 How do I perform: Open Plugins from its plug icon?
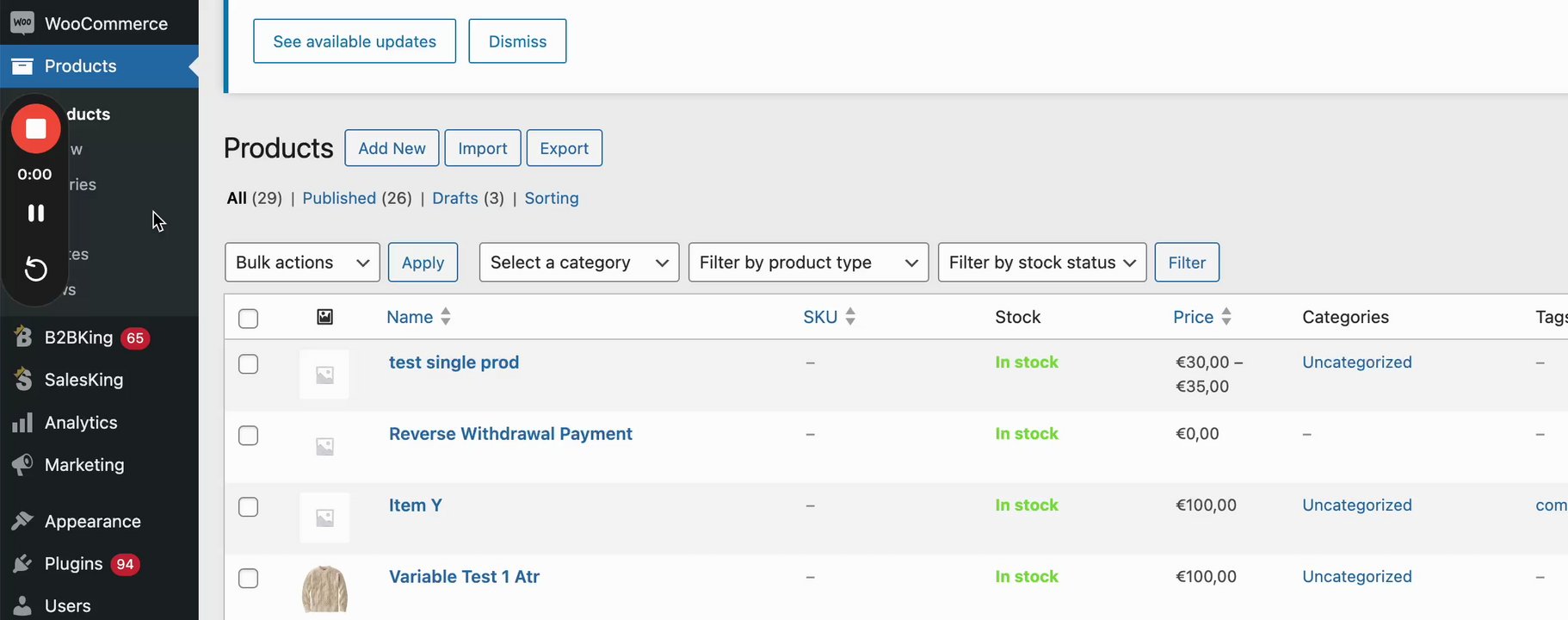pos(22,564)
